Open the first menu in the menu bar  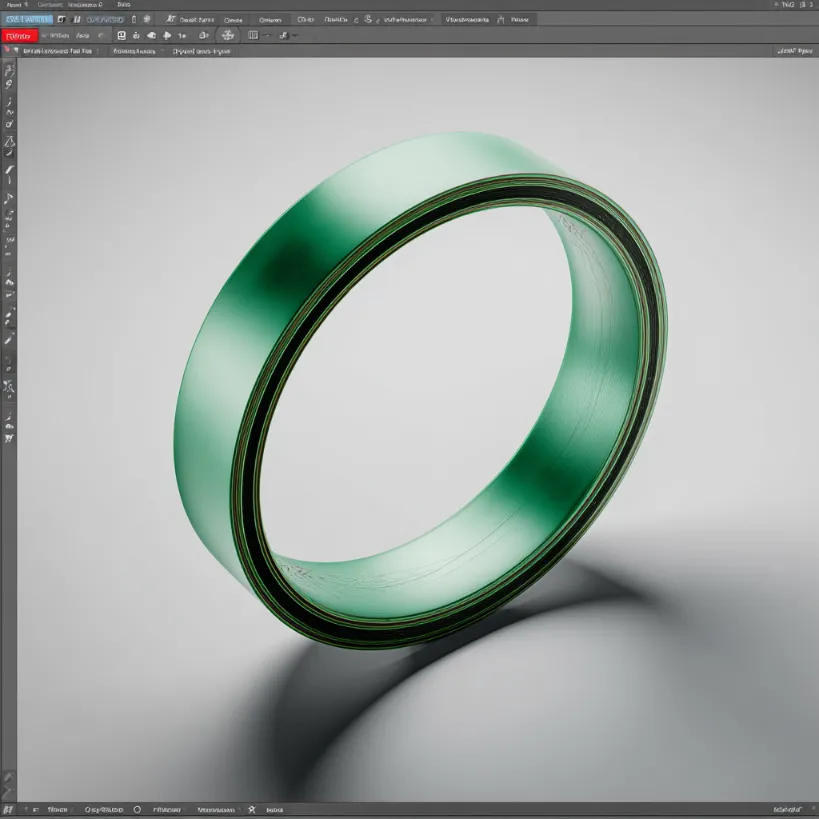12,5
